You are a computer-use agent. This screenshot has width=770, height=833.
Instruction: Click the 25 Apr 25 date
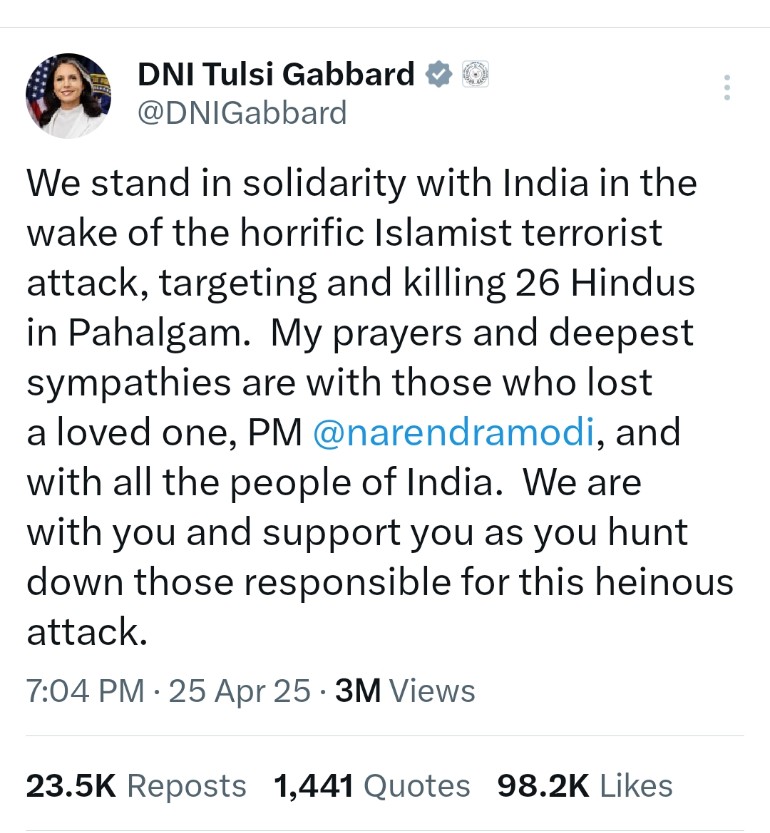click(240, 691)
